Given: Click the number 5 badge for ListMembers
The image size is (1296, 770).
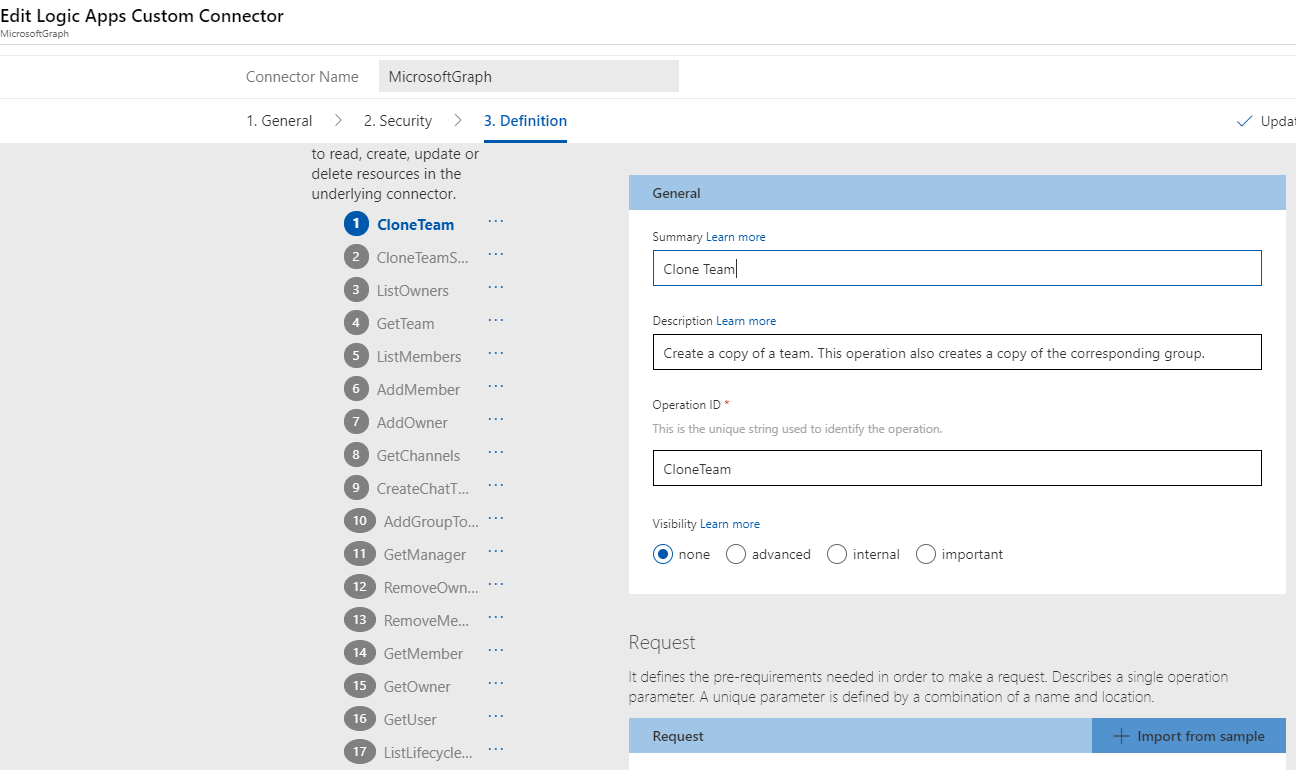Looking at the screenshot, I should (x=356, y=356).
